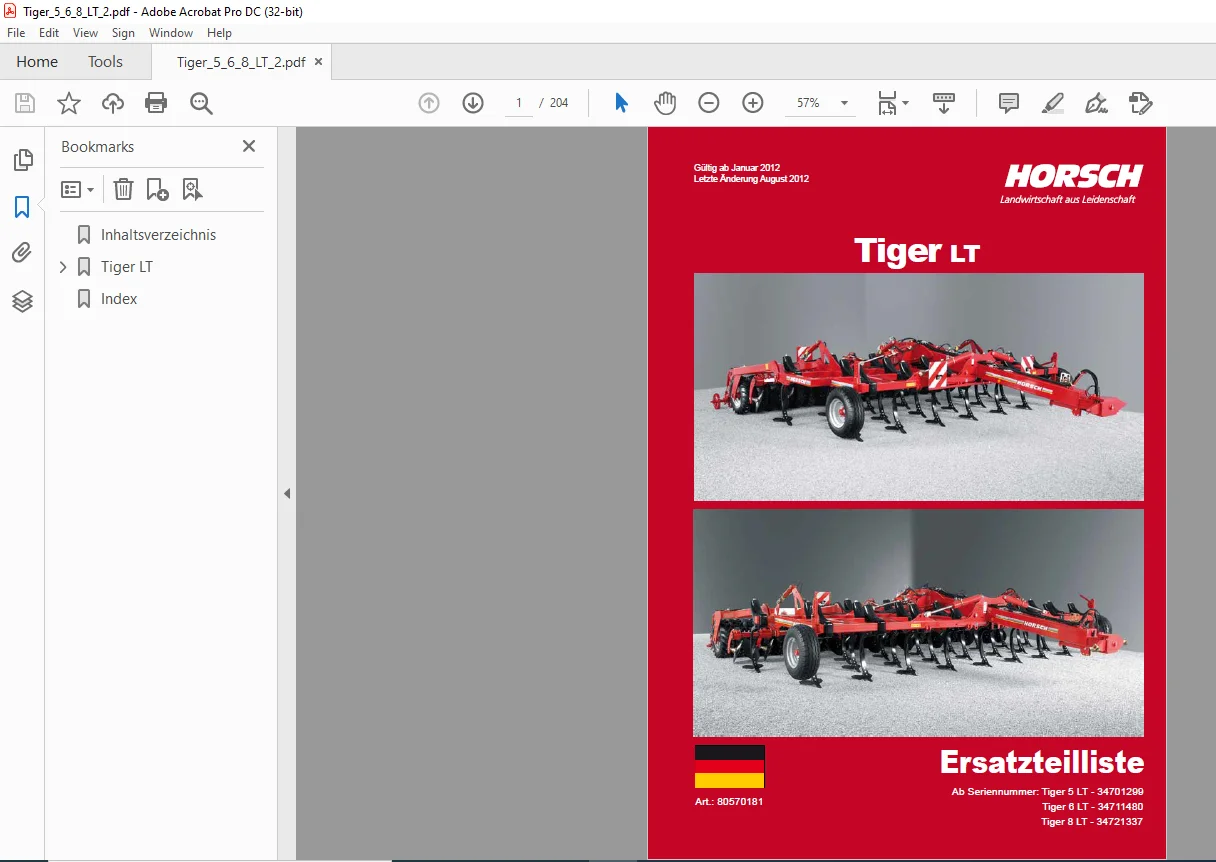Image resolution: width=1216 pixels, height=862 pixels.
Task: Delete selected bookmark with trash icon
Action: 123,189
